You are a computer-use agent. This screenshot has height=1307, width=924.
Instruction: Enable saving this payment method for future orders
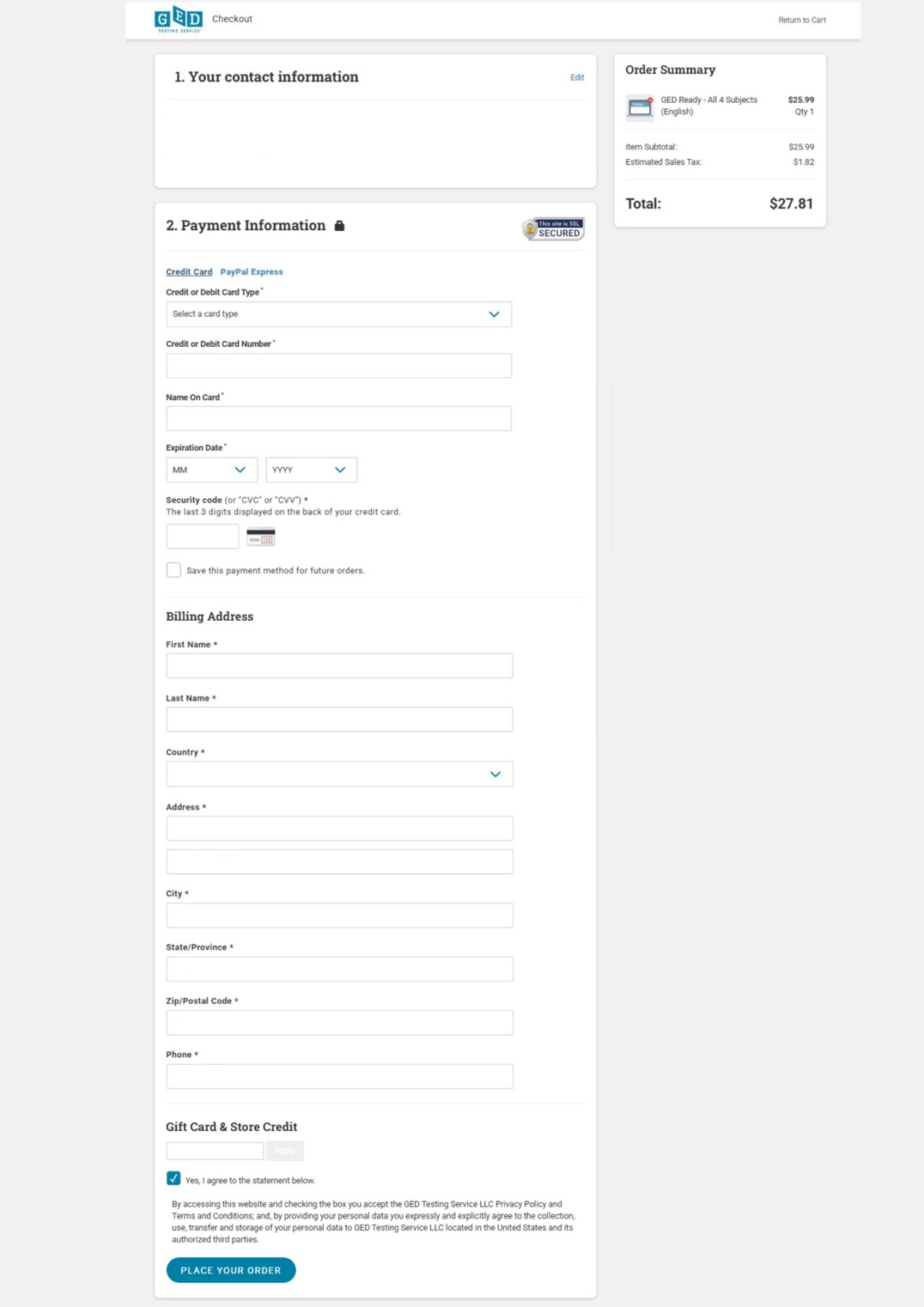point(173,570)
